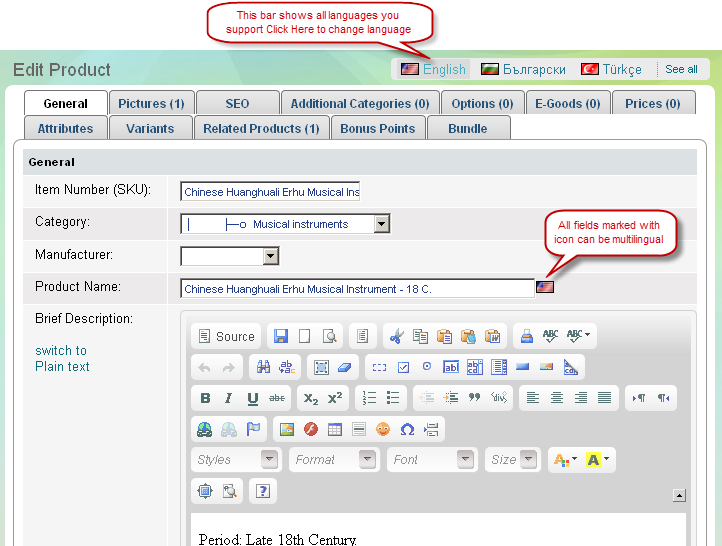Open the Styles dropdown
722x546 pixels.
pyautogui.click(x=235, y=460)
